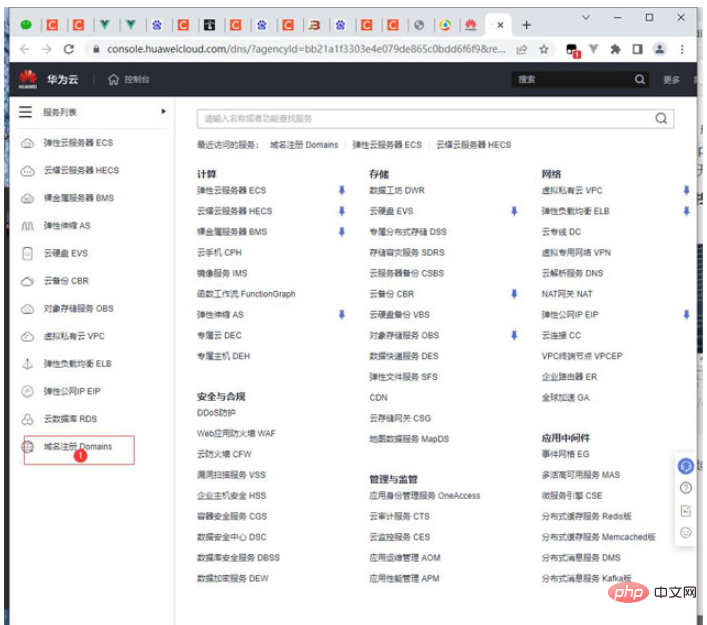
Task: Unpin CBR in the storage list
Action: pos(514,294)
